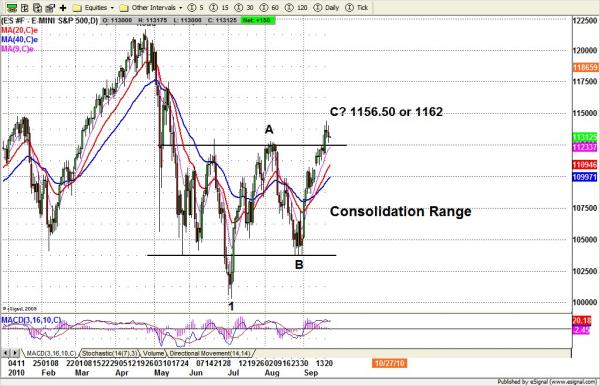Switch to 60-minute interval
The height and width of the screenshot is (386, 600).
(269, 8)
